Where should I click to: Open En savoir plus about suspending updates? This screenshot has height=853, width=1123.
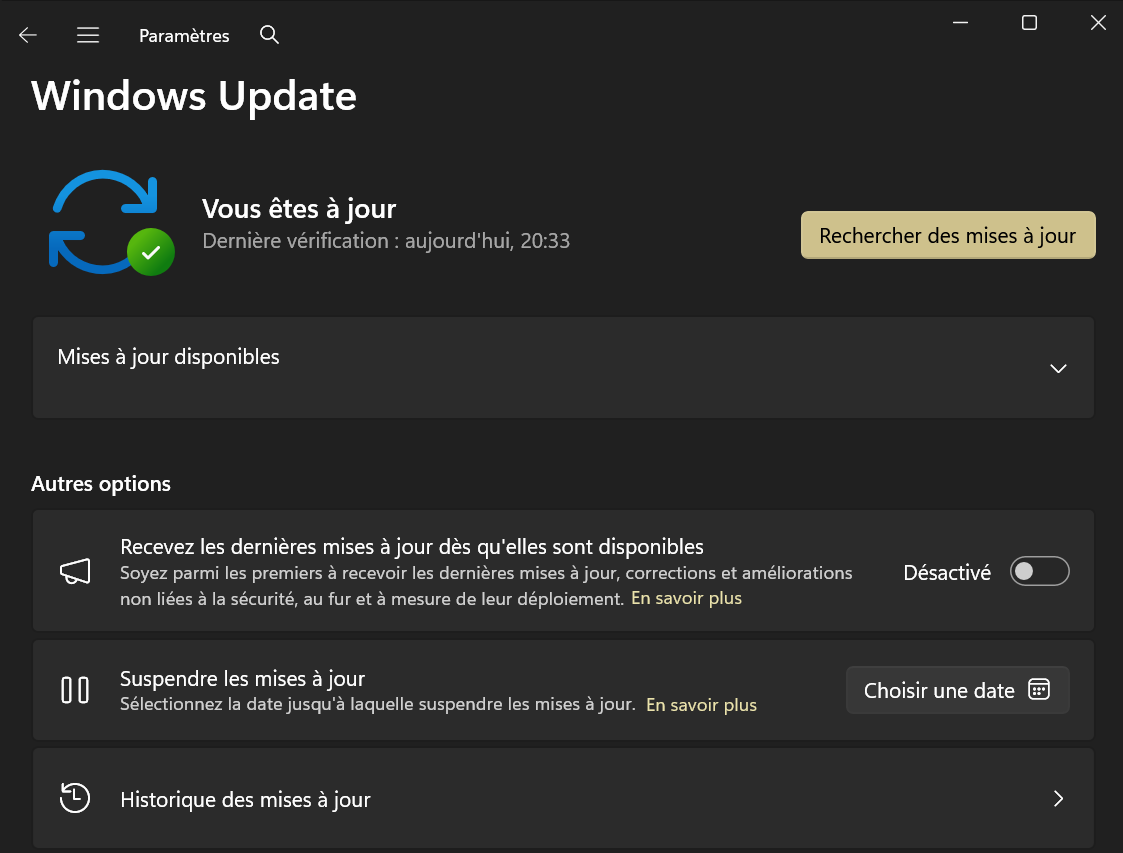click(701, 705)
